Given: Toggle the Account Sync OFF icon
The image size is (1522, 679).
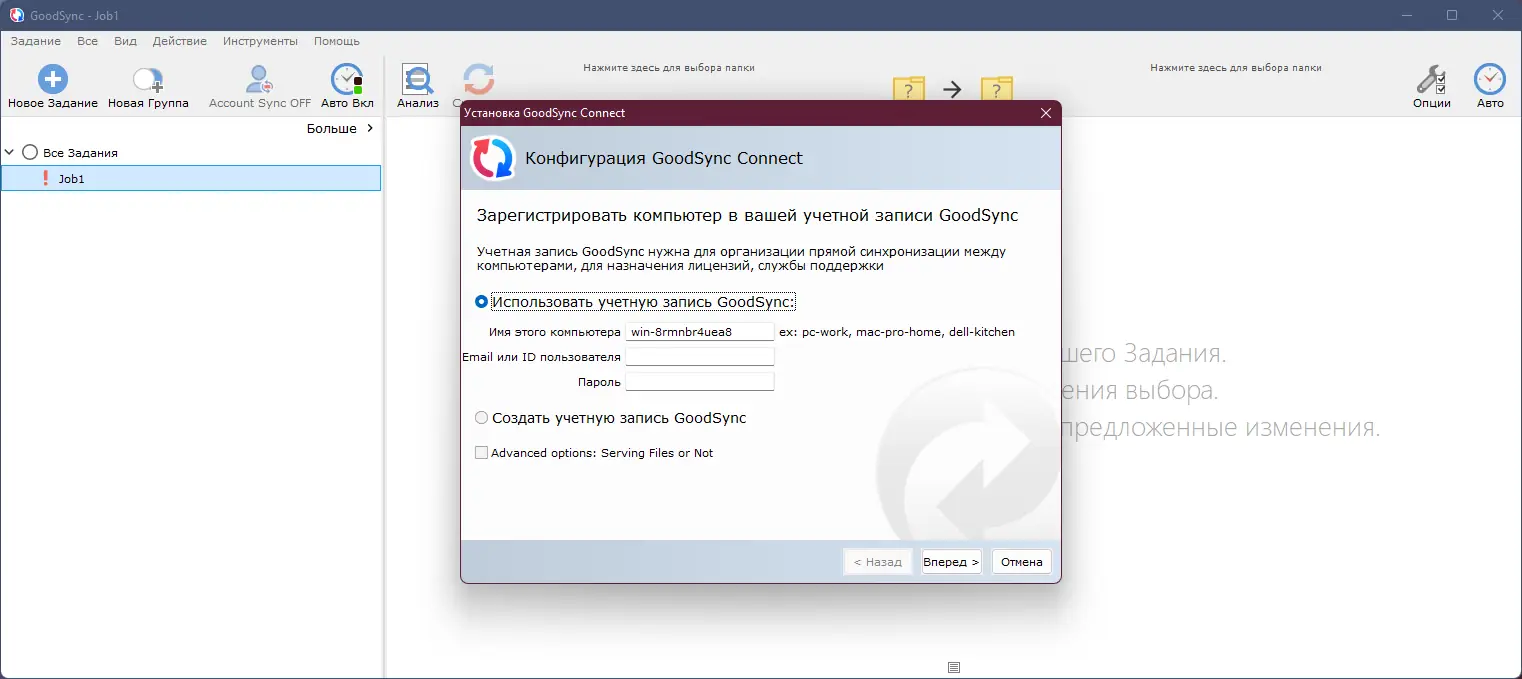Looking at the screenshot, I should tap(260, 80).
